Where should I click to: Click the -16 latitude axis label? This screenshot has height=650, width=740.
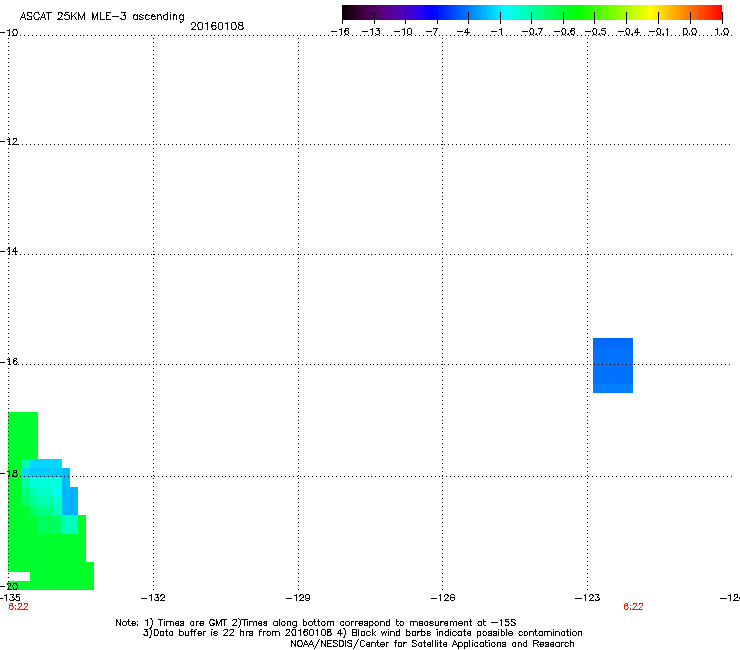(x=9, y=362)
